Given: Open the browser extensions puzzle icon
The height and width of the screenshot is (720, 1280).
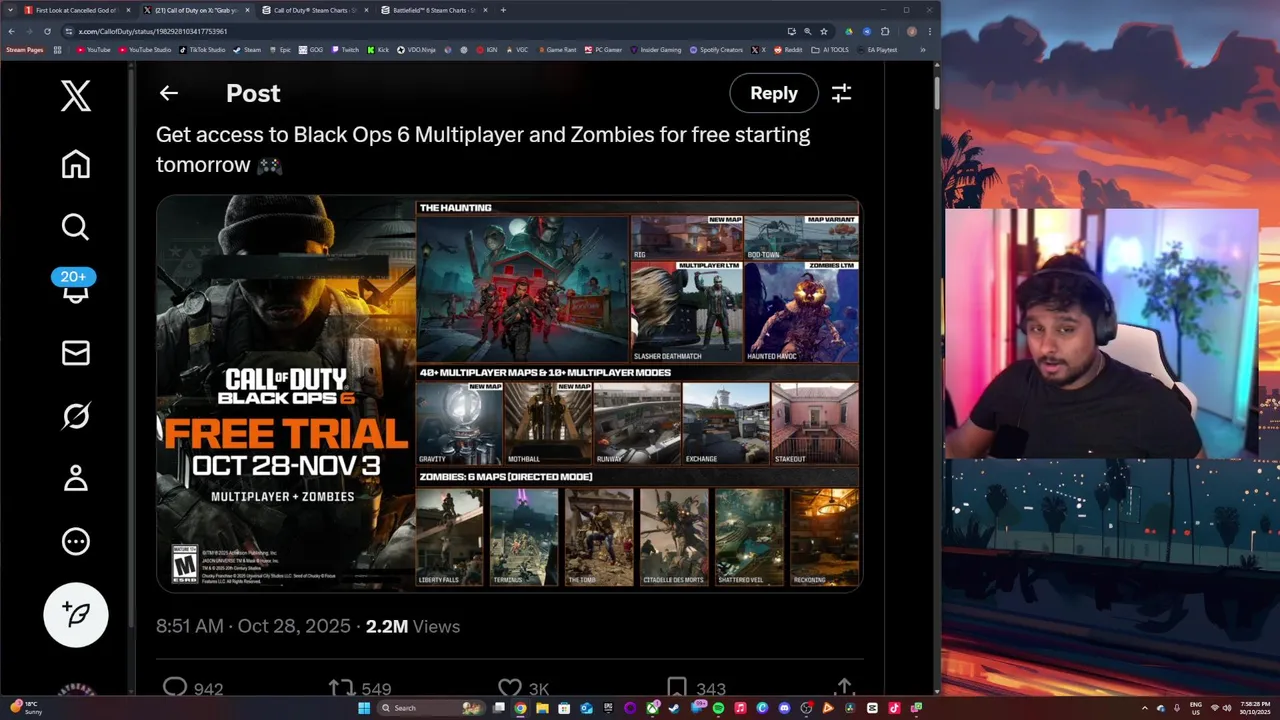Looking at the screenshot, I should click(x=885, y=31).
